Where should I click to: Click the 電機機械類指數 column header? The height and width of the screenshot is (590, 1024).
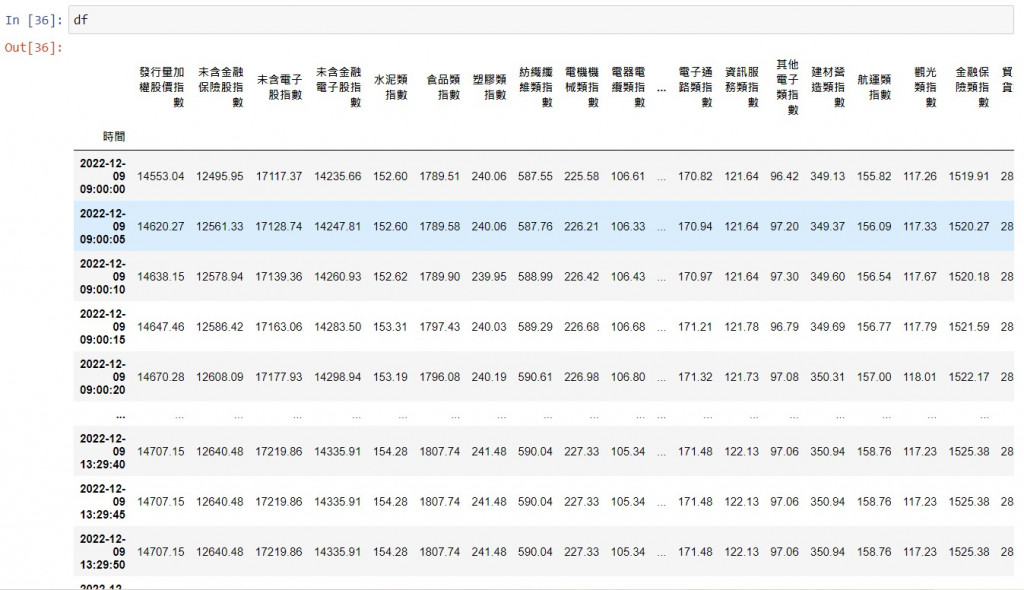pos(582,87)
